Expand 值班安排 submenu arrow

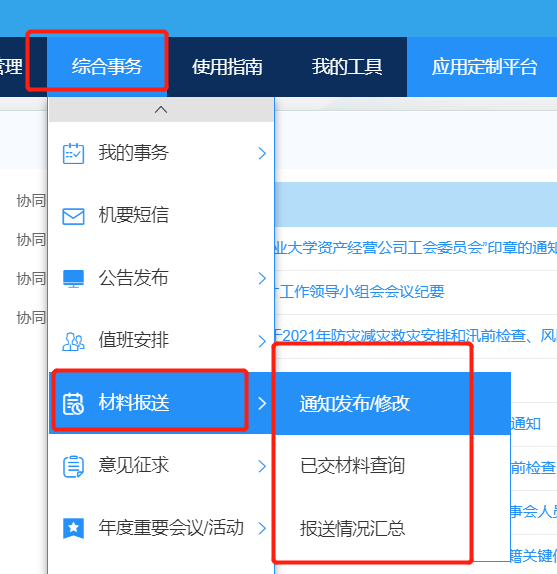pos(262,341)
